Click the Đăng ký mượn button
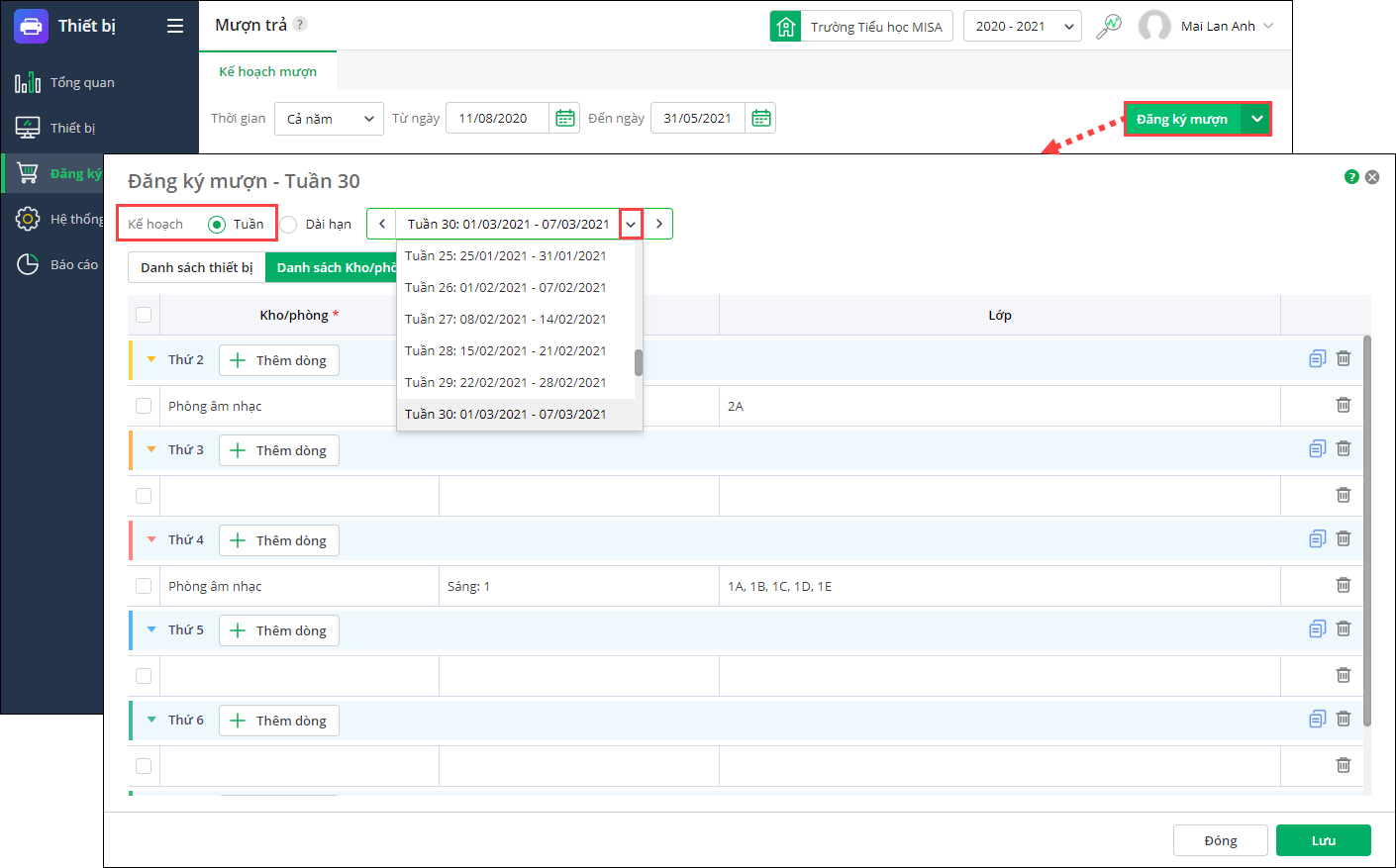The width and height of the screenshot is (1396, 868). pyautogui.click(x=1182, y=119)
